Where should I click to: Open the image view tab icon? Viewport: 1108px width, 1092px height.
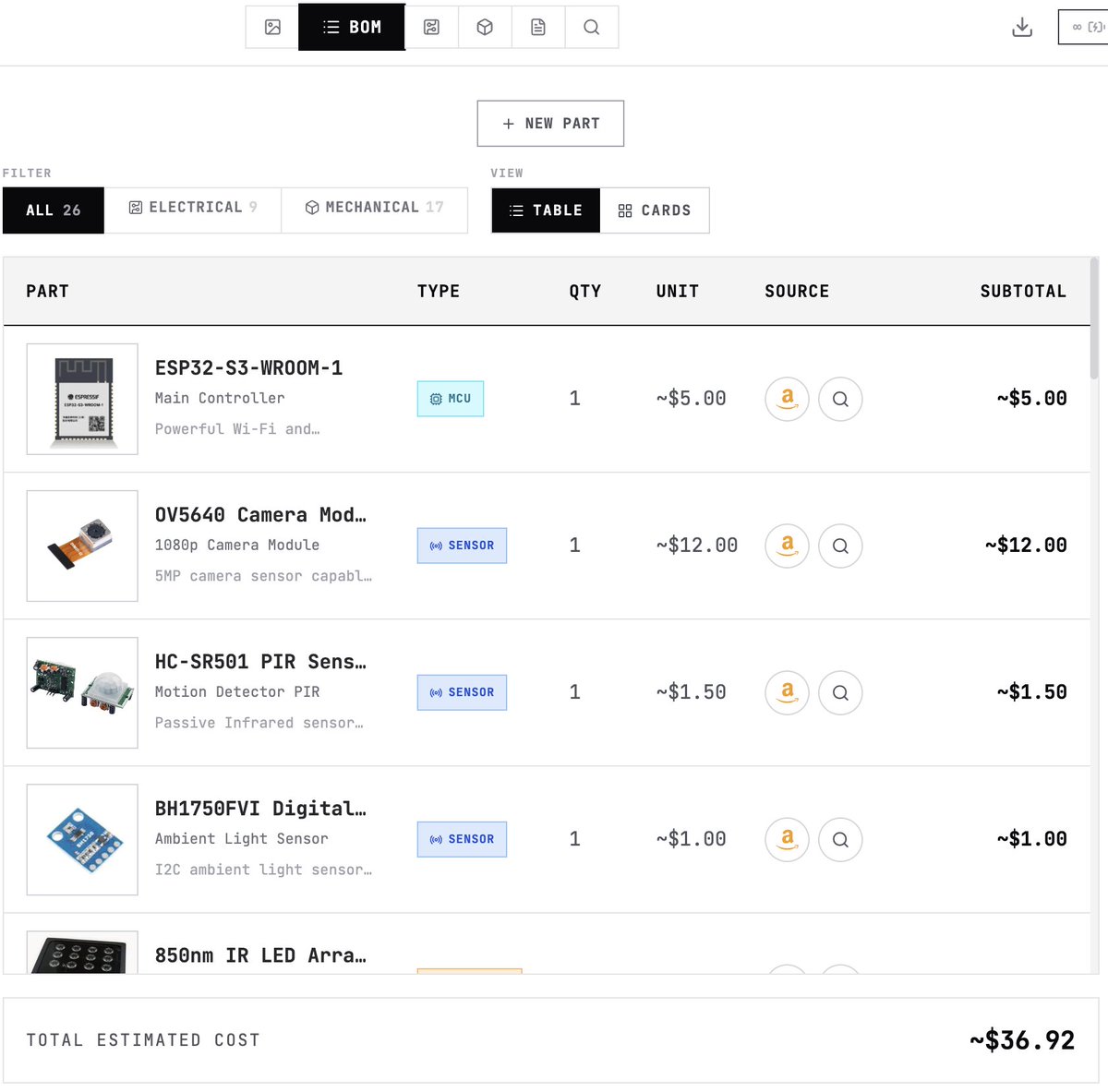pos(272,27)
